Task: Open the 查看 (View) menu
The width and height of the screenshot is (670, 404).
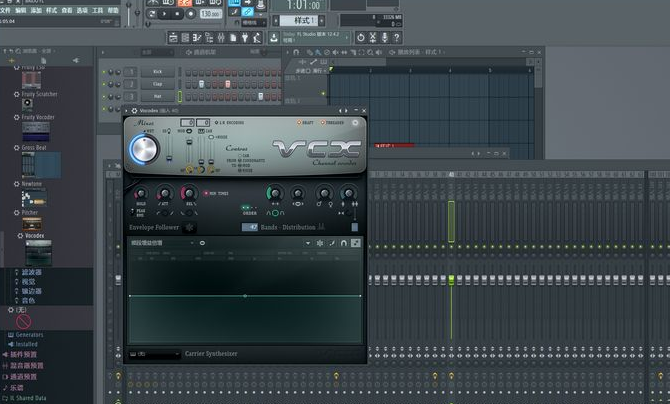Action: 67,10
